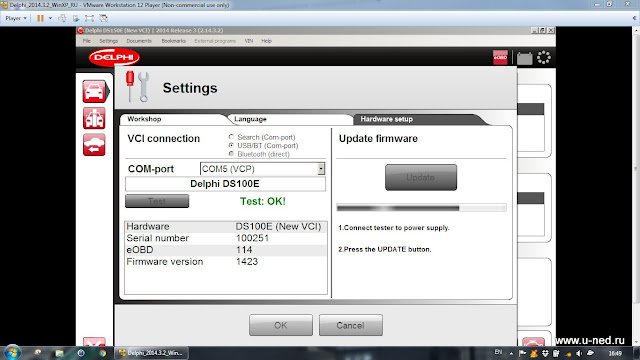Select USB/BT (Com-port) radio option

pos(231,145)
